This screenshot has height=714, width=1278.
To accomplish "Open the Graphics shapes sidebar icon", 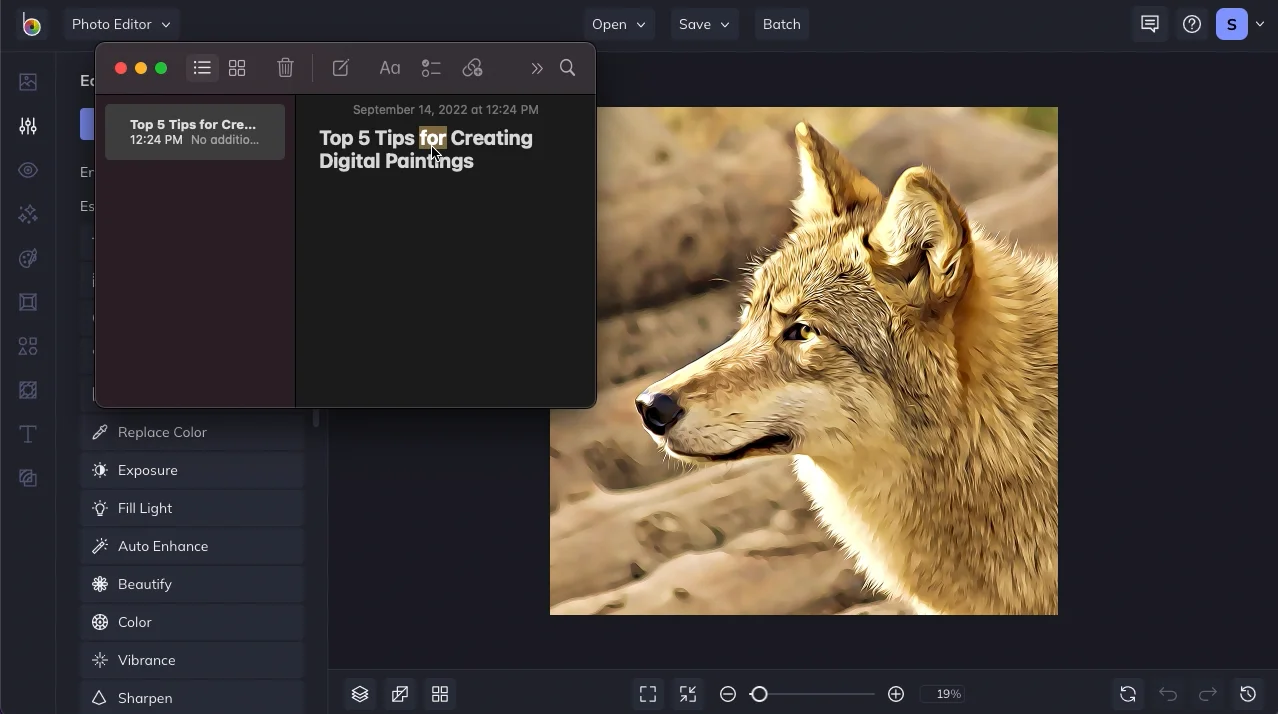I will [x=28, y=346].
